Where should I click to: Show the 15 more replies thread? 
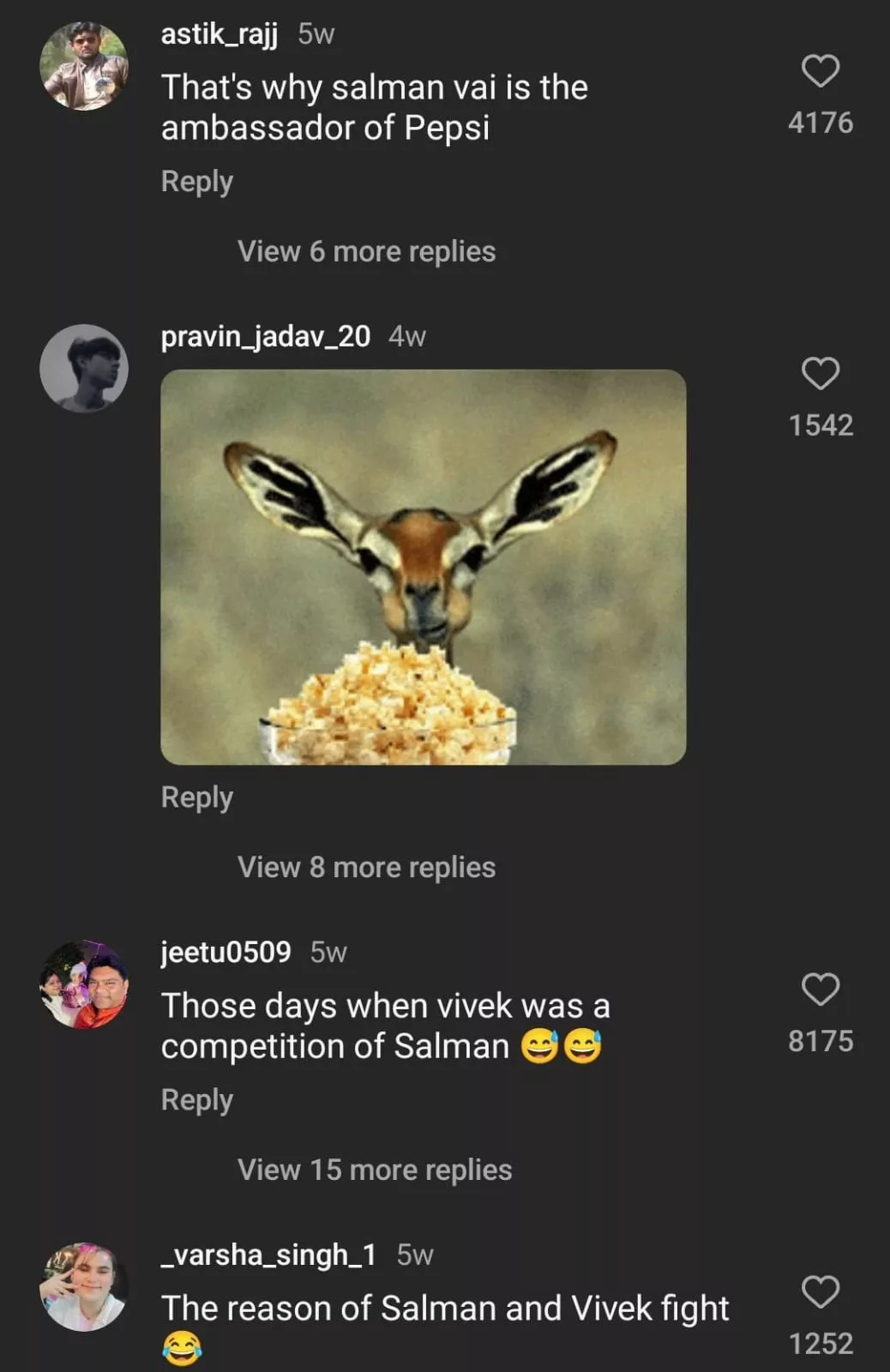point(374,1170)
